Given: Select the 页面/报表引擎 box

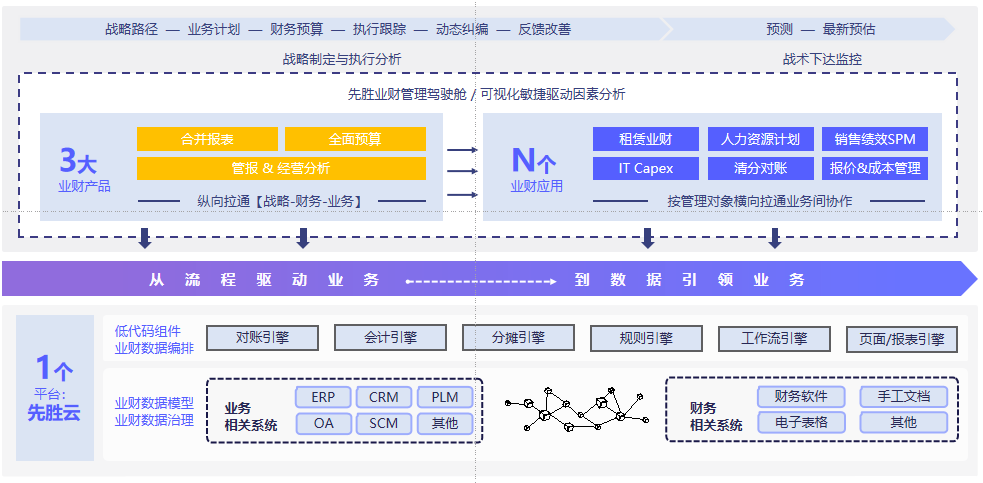Looking at the screenshot, I should tap(902, 339).
